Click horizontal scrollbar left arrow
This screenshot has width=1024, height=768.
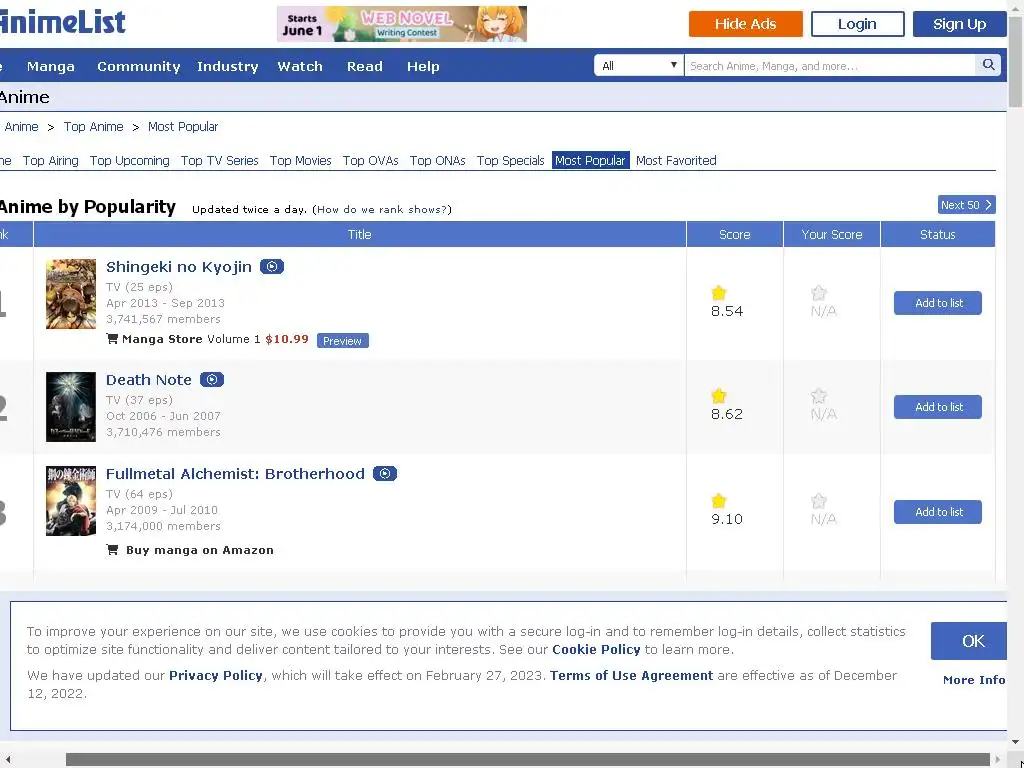point(7,759)
